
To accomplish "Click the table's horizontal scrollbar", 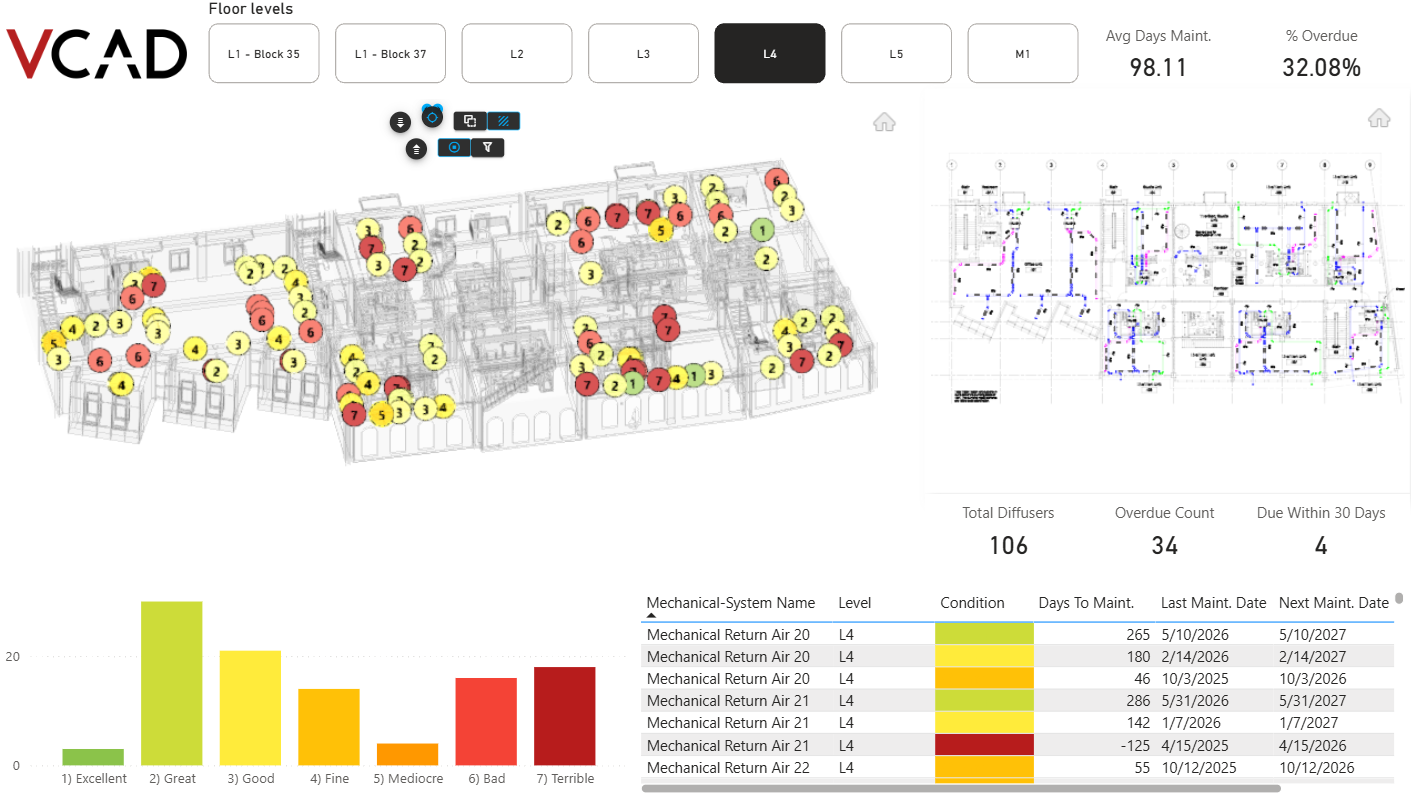I will point(961,788).
